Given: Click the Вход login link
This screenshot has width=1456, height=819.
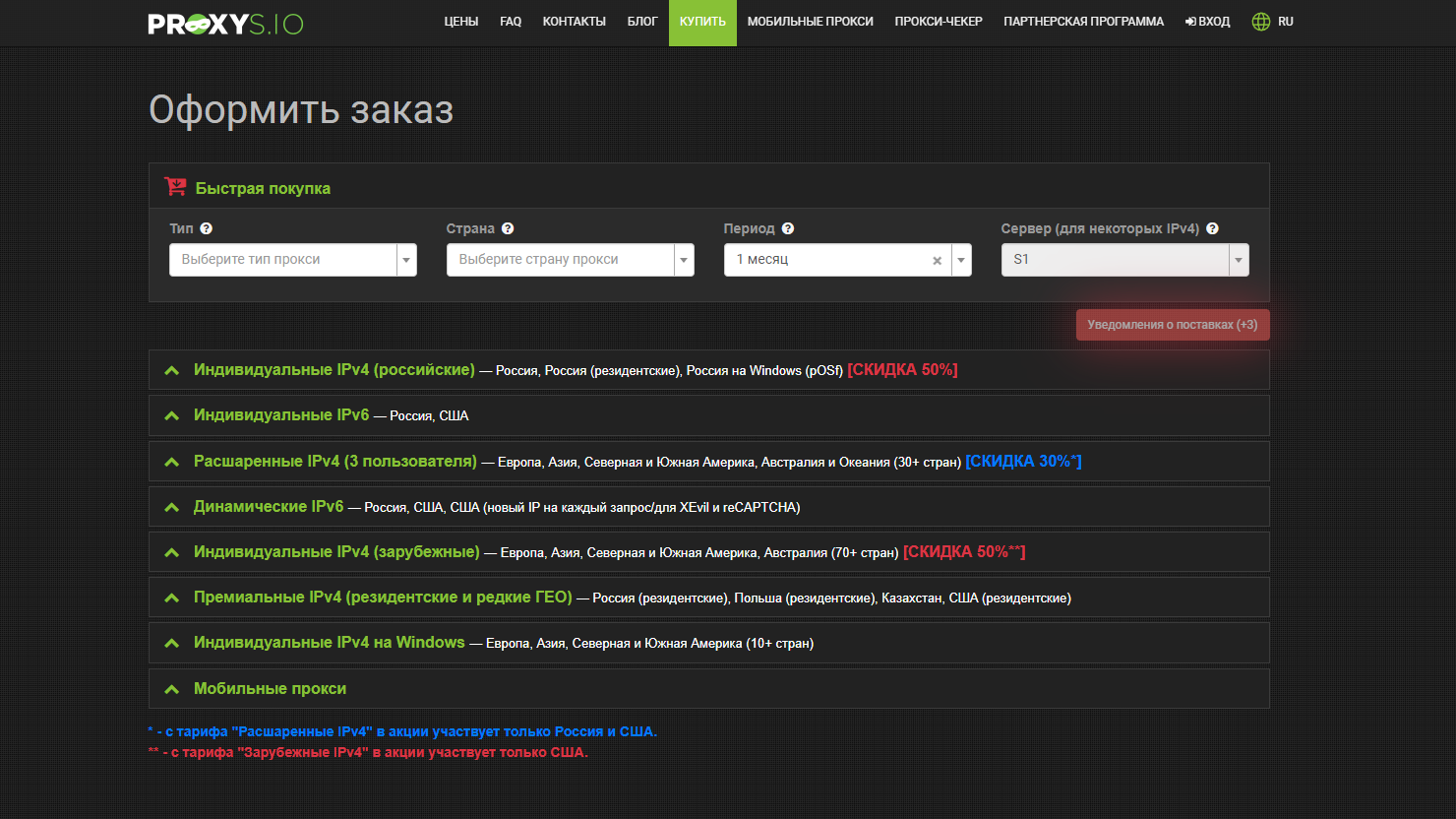Looking at the screenshot, I should tap(1208, 22).
